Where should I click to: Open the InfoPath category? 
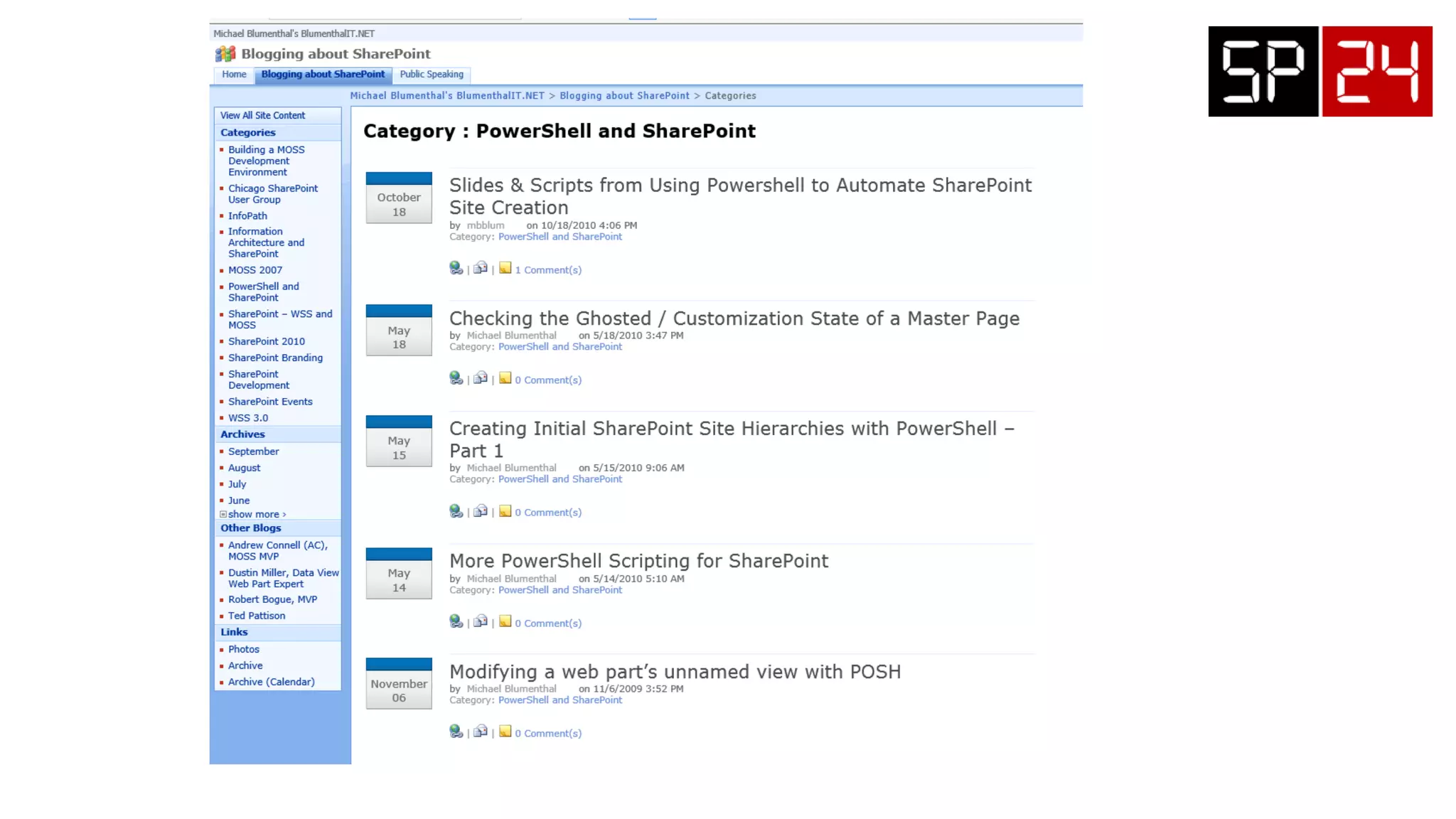(247, 216)
